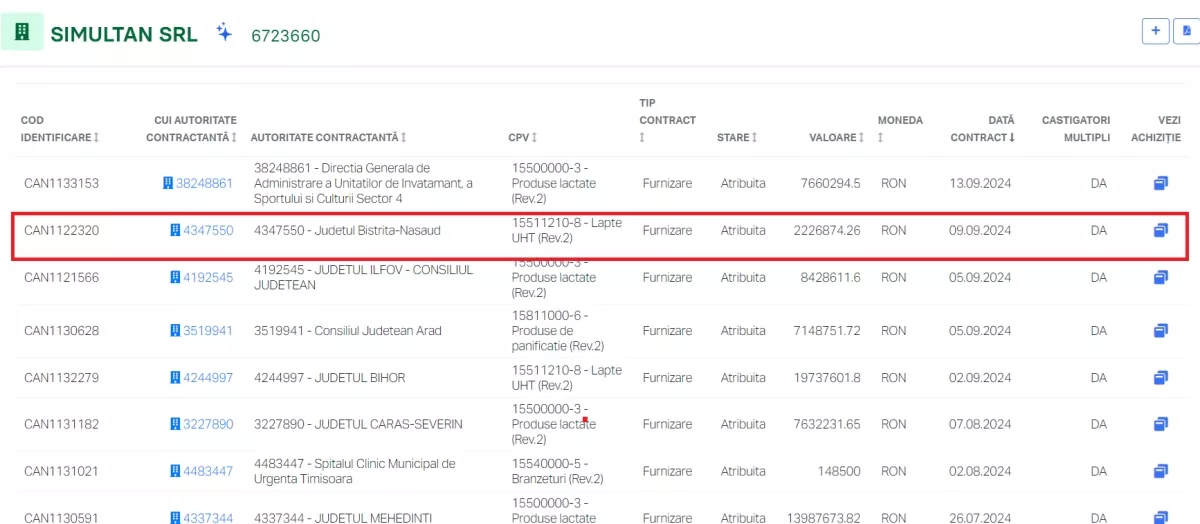Select identifier CAN1132279
Screen dimensions: 1200x524
coord(62,377)
